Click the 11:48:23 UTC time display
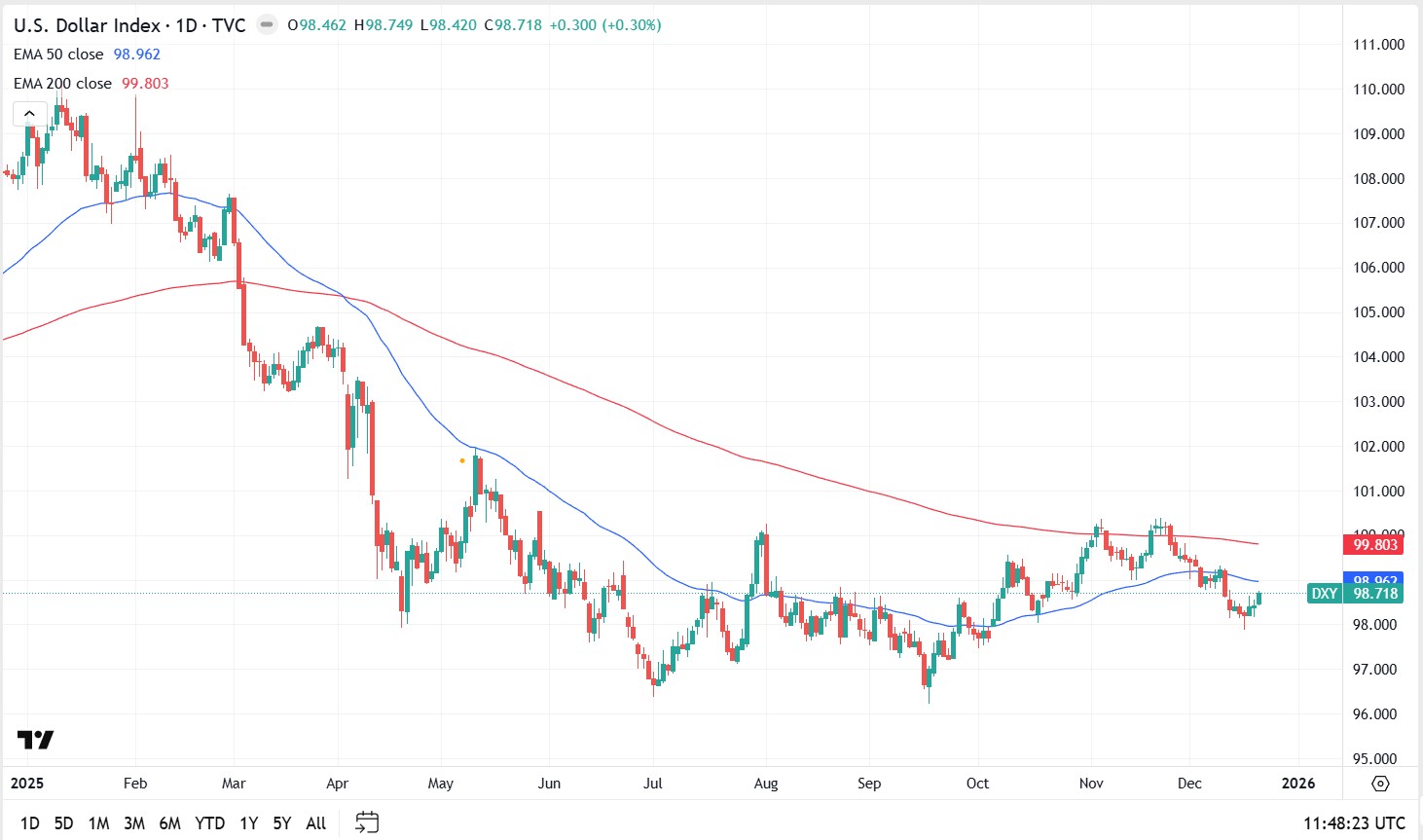The width and height of the screenshot is (1423, 840). pyautogui.click(x=1353, y=822)
